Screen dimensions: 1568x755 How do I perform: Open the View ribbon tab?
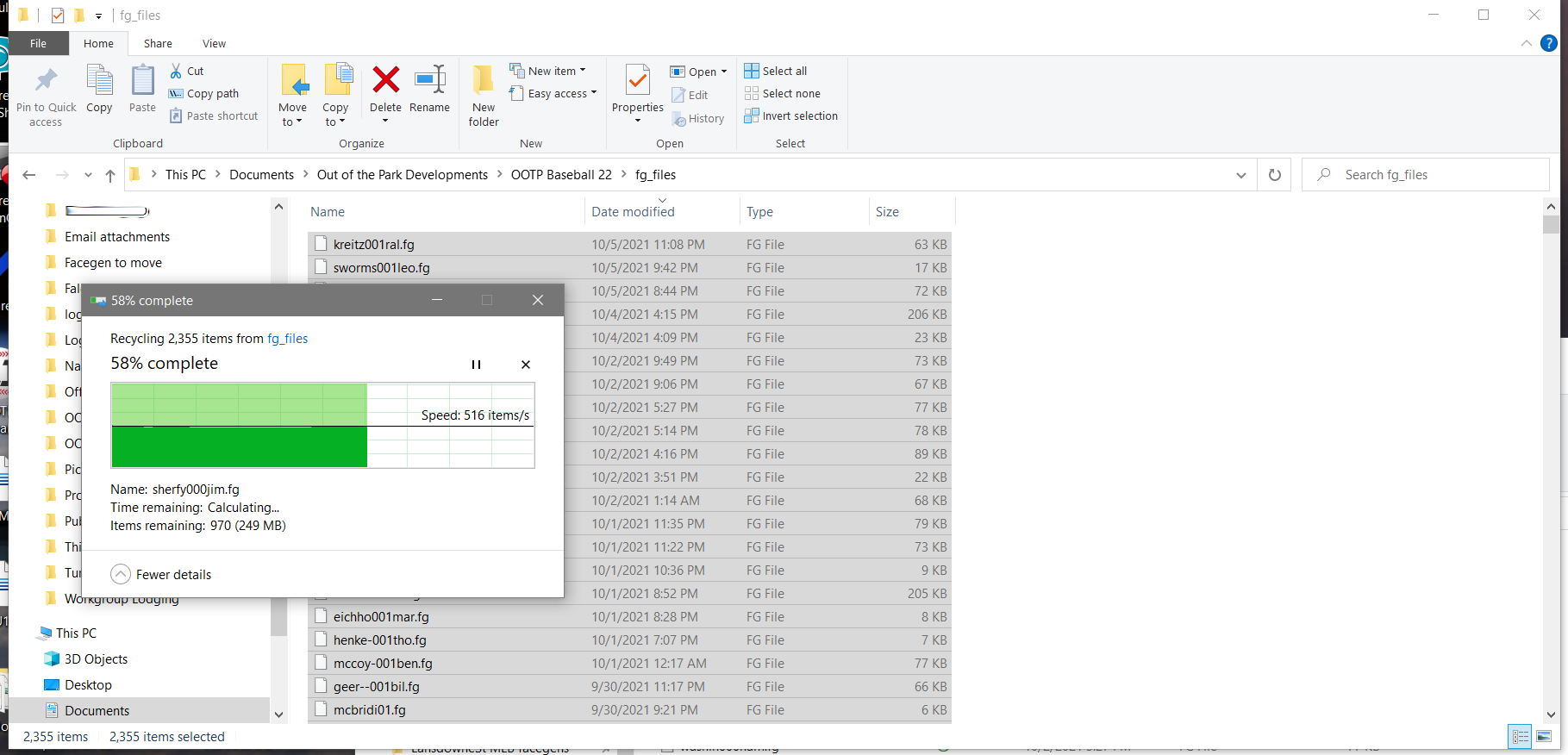point(214,43)
